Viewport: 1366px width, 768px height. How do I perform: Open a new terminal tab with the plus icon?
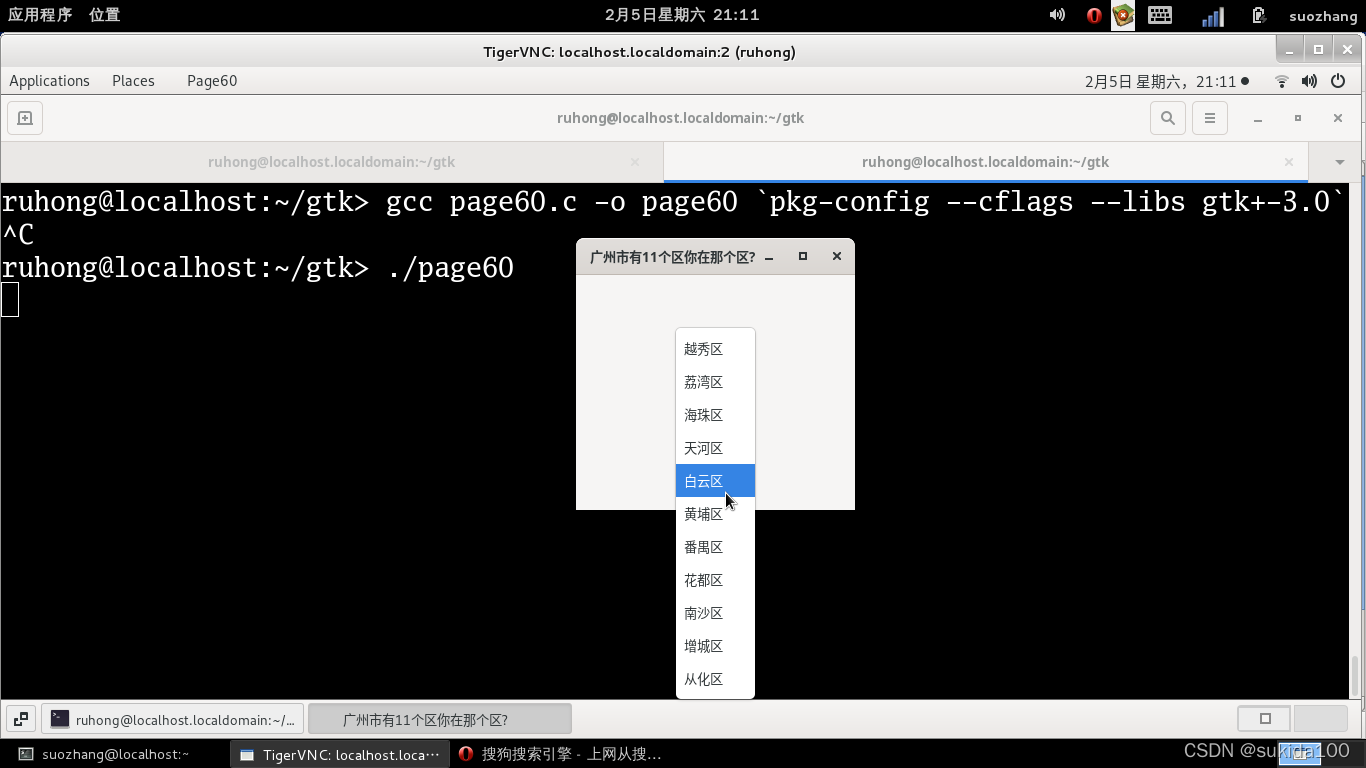point(25,118)
